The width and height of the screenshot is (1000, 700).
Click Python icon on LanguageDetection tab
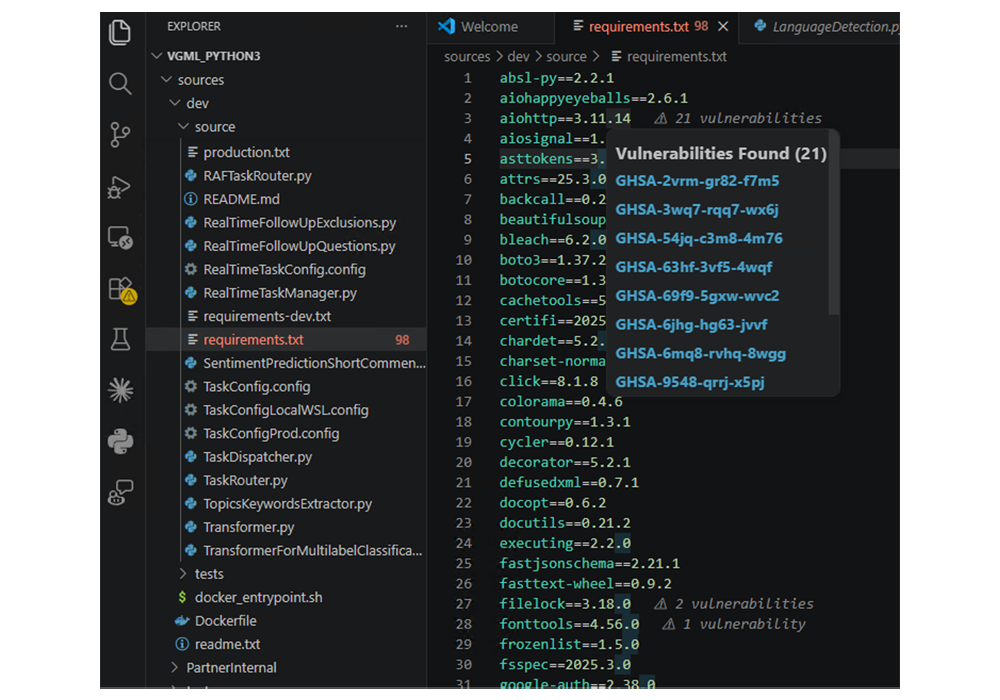(760, 26)
